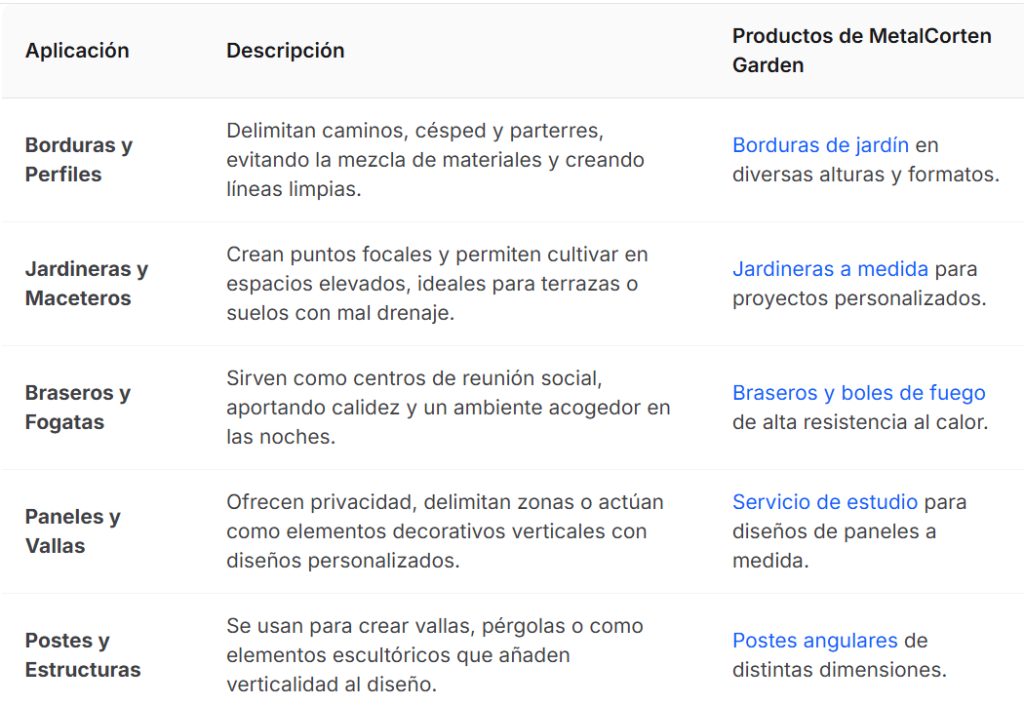Viewport: 1024px width, 705px height.
Task: Click the "Borduras y Perfiles" row label
Action: (78, 159)
